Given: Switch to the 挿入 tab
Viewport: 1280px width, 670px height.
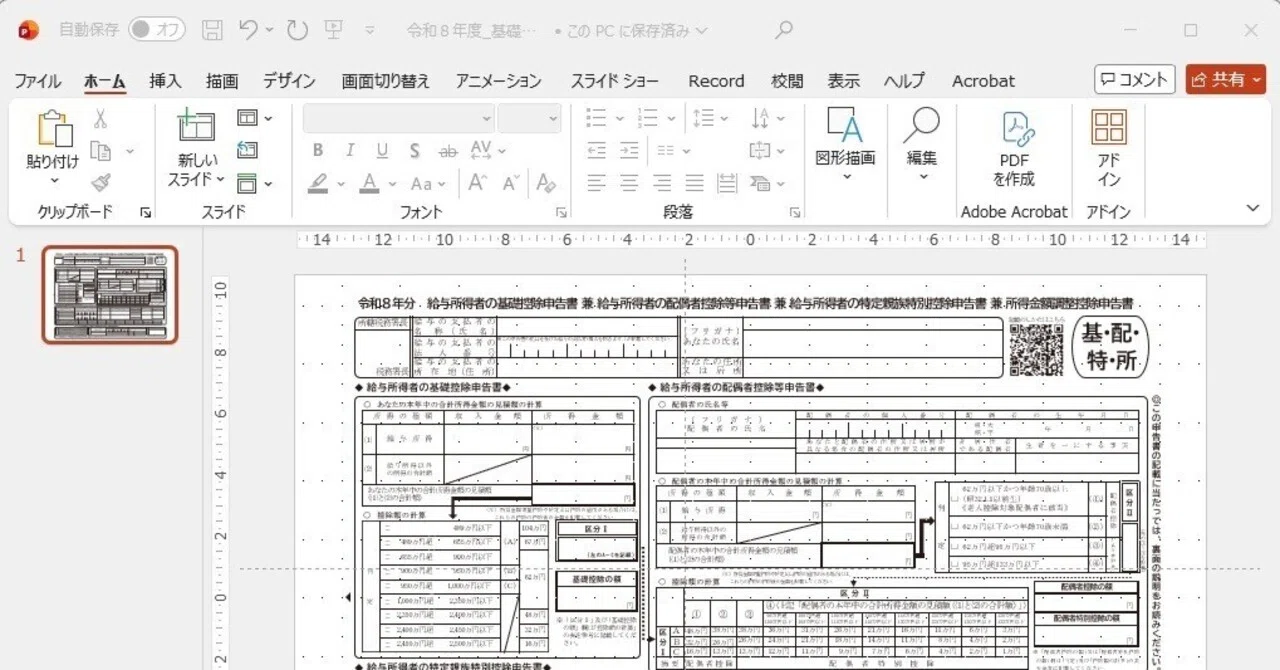Looking at the screenshot, I should (x=165, y=81).
